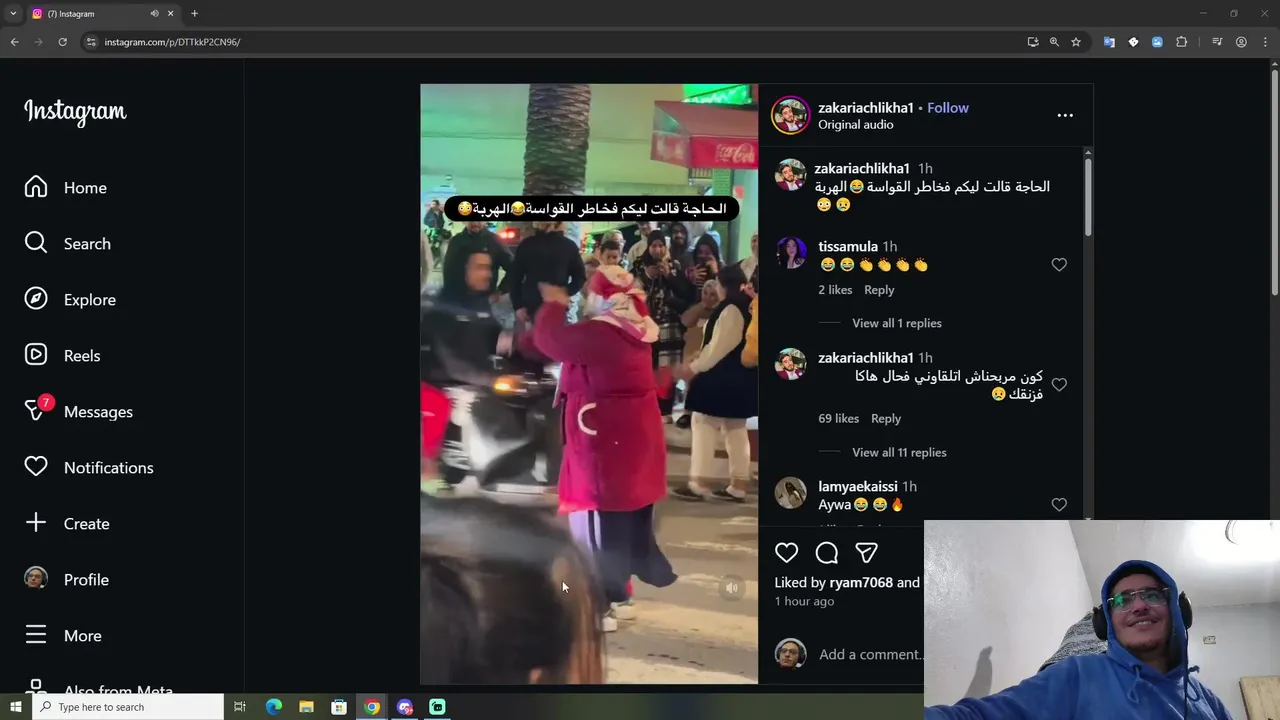The height and width of the screenshot is (720, 1280).
Task: Open Chrome profile avatar icon
Action: click(1241, 42)
